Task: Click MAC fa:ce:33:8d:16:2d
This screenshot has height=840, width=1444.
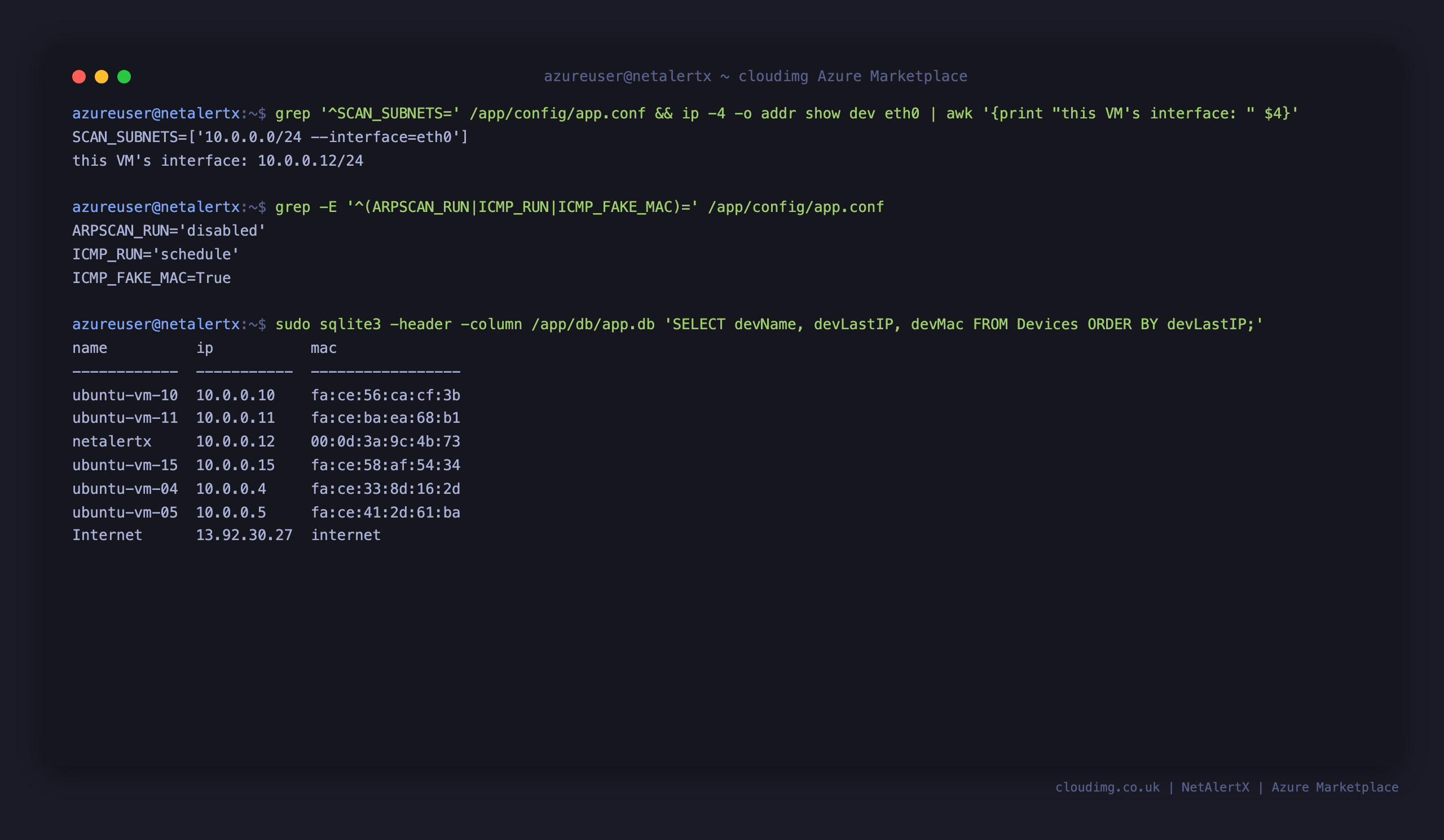Action: coord(386,488)
